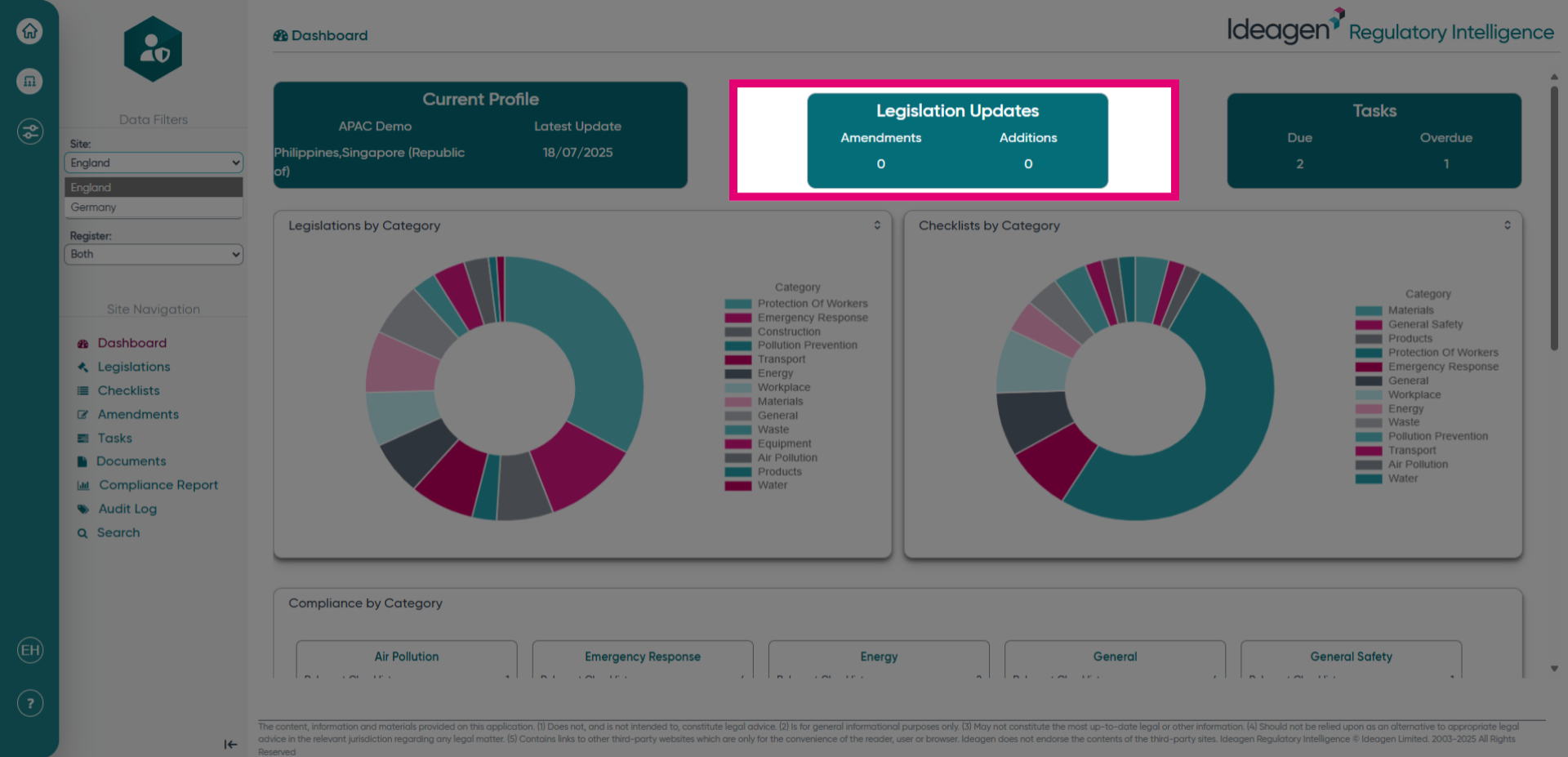The image size is (1568, 757).
Task: Click the building icon in left rail
Action: (x=30, y=81)
